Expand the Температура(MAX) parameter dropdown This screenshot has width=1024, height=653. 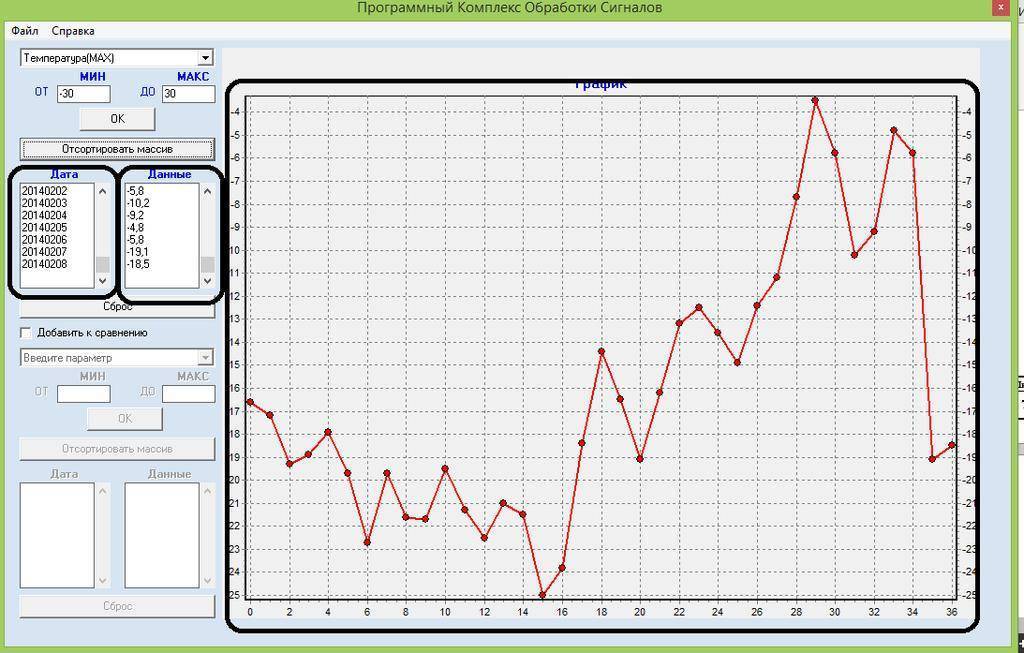coord(205,58)
